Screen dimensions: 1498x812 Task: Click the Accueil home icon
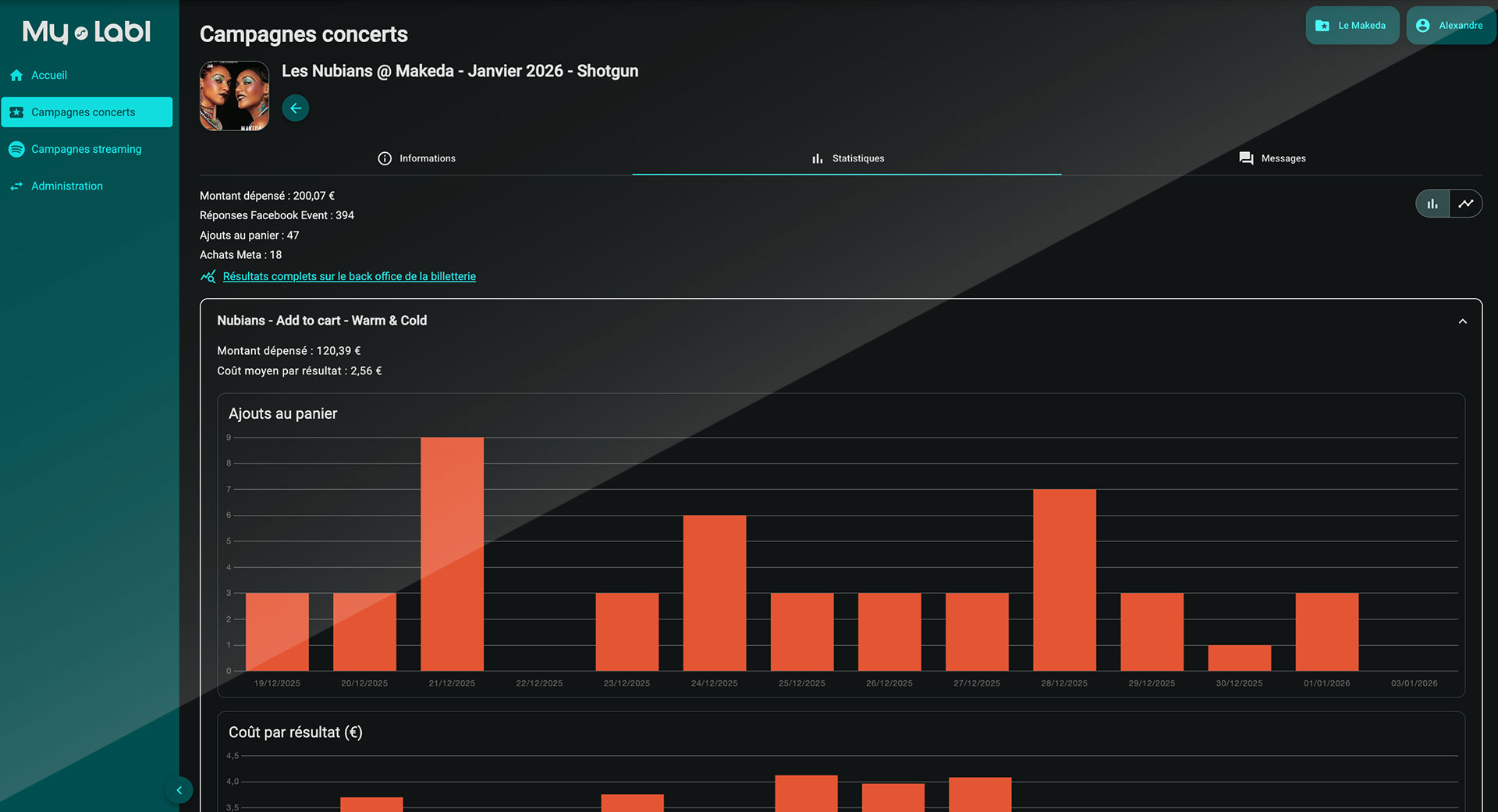[16, 76]
